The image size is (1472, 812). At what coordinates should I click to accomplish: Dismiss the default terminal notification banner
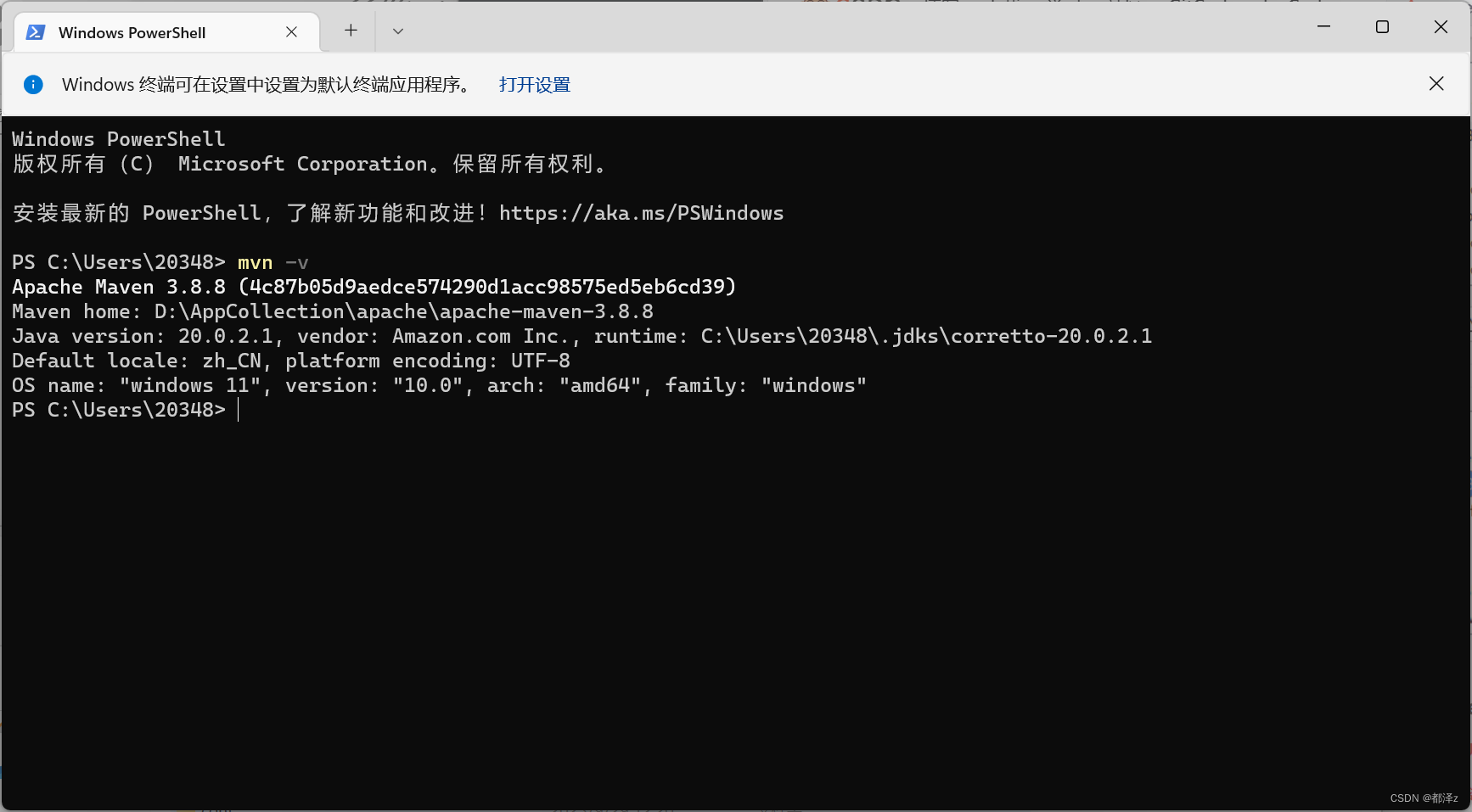click(x=1435, y=83)
